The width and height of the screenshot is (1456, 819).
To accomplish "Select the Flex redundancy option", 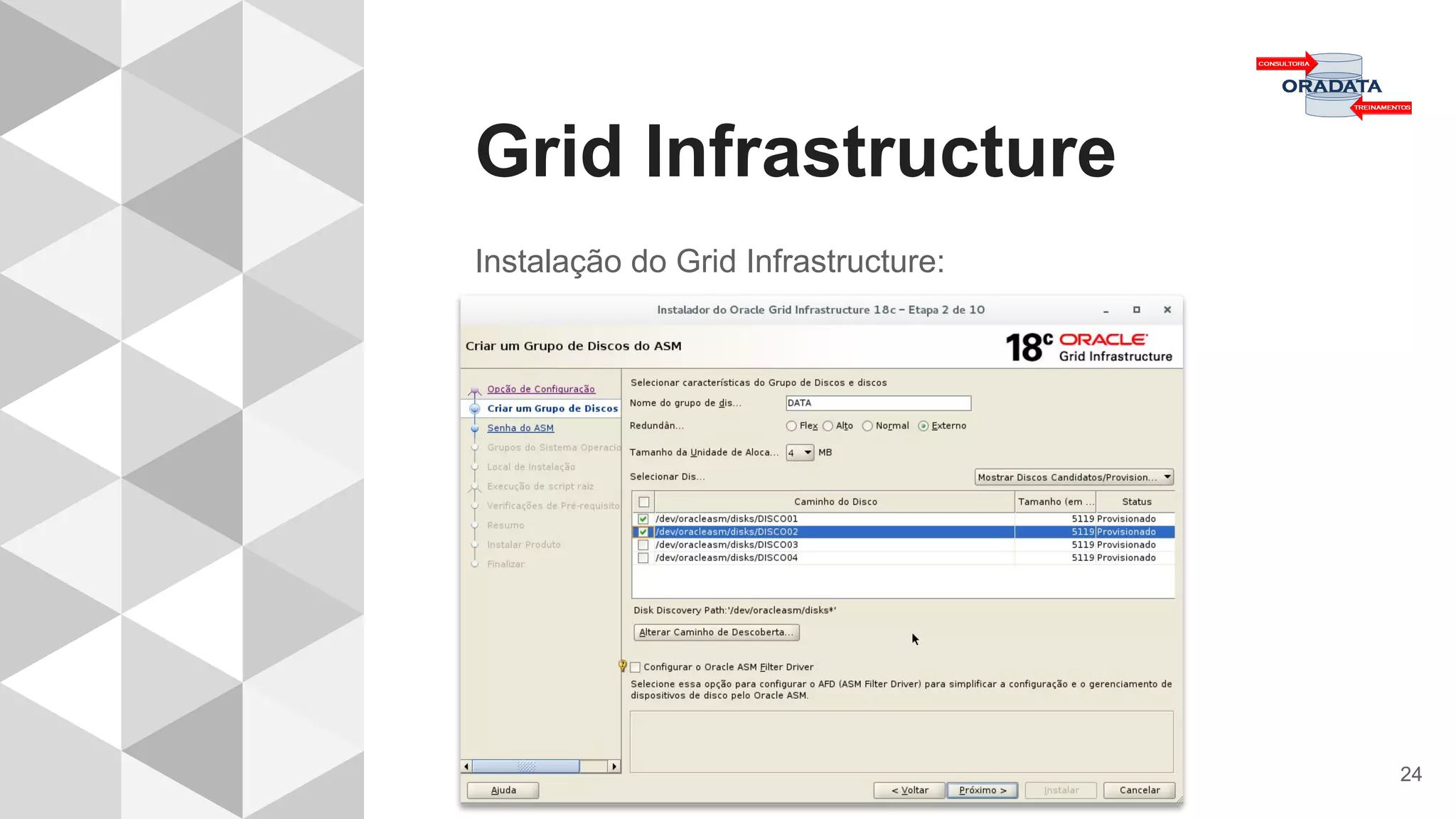I will (x=791, y=426).
